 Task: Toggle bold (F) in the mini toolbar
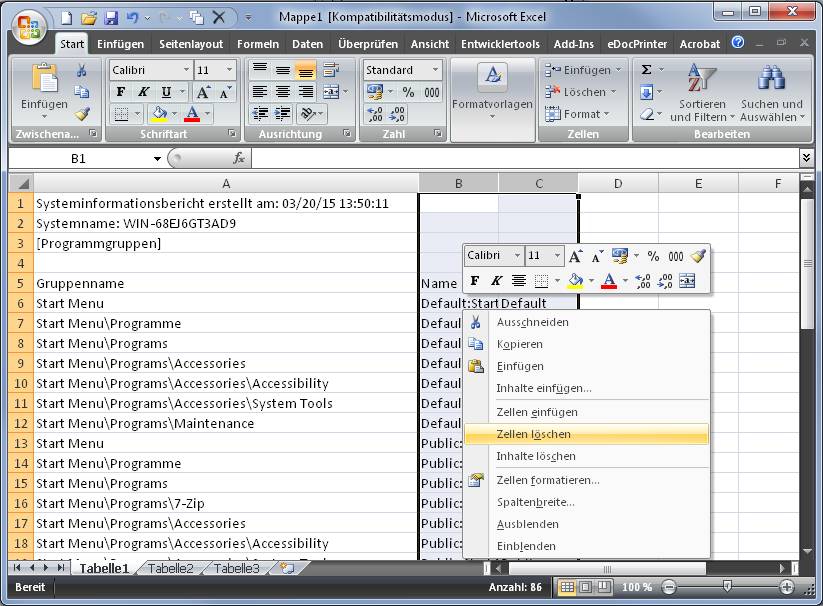(x=475, y=281)
